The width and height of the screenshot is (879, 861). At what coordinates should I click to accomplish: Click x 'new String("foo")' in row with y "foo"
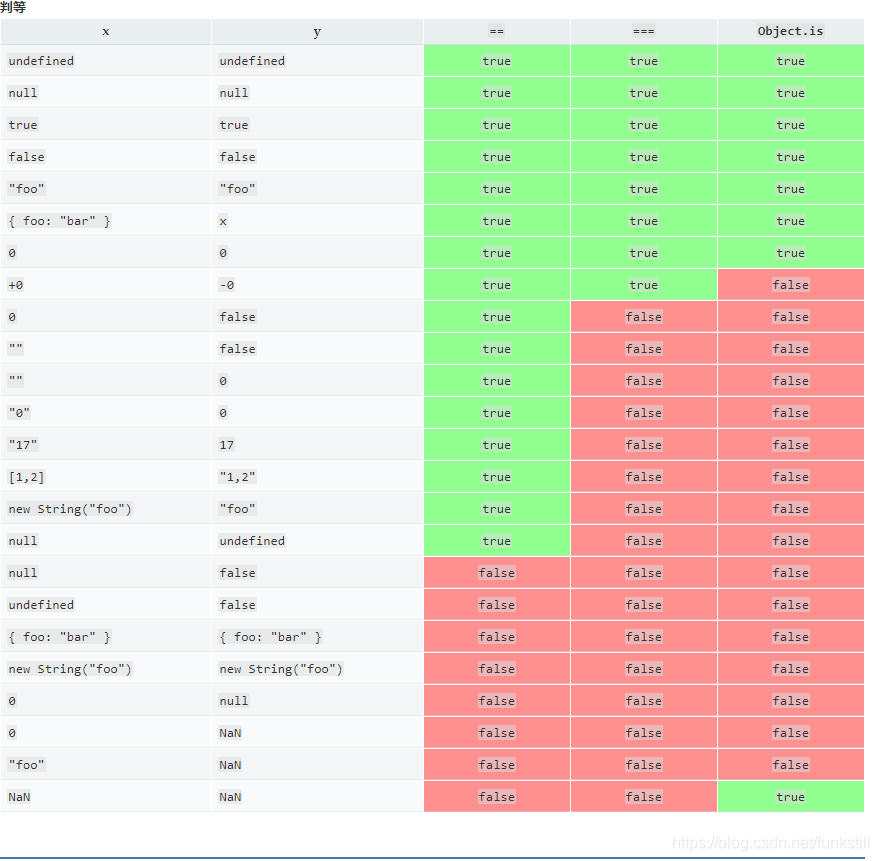pos(70,508)
